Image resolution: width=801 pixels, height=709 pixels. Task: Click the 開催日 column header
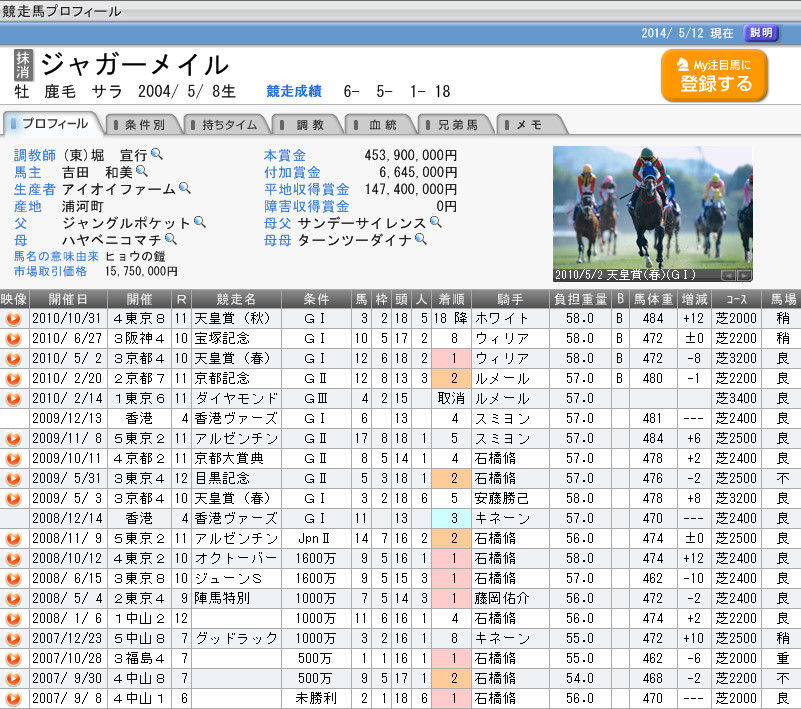pyautogui.click(x=68, y=299)
